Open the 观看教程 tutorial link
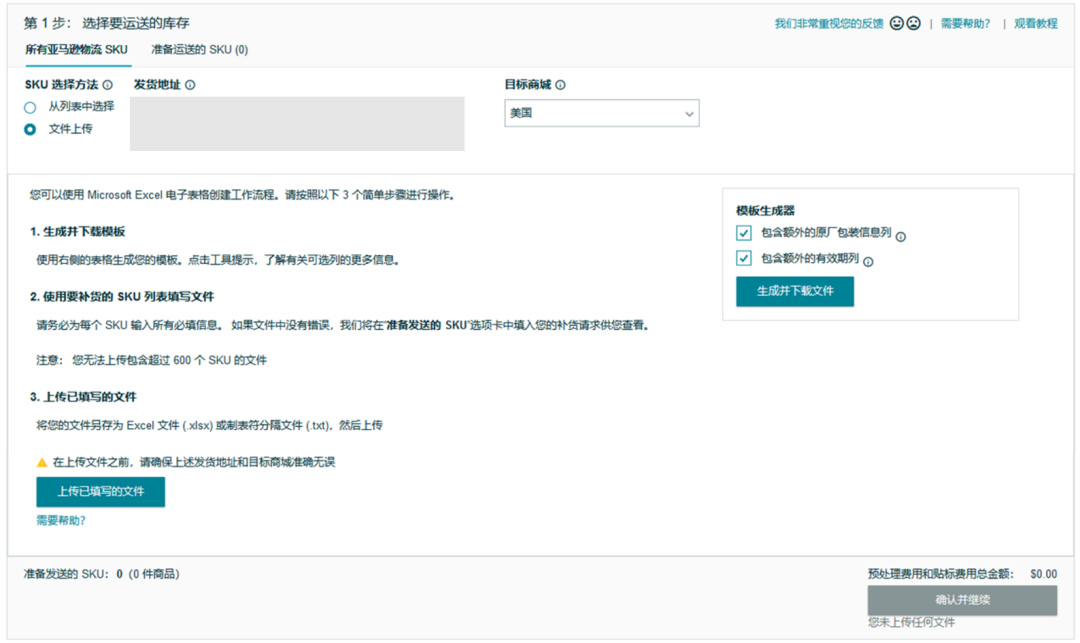 [1036, 23]
